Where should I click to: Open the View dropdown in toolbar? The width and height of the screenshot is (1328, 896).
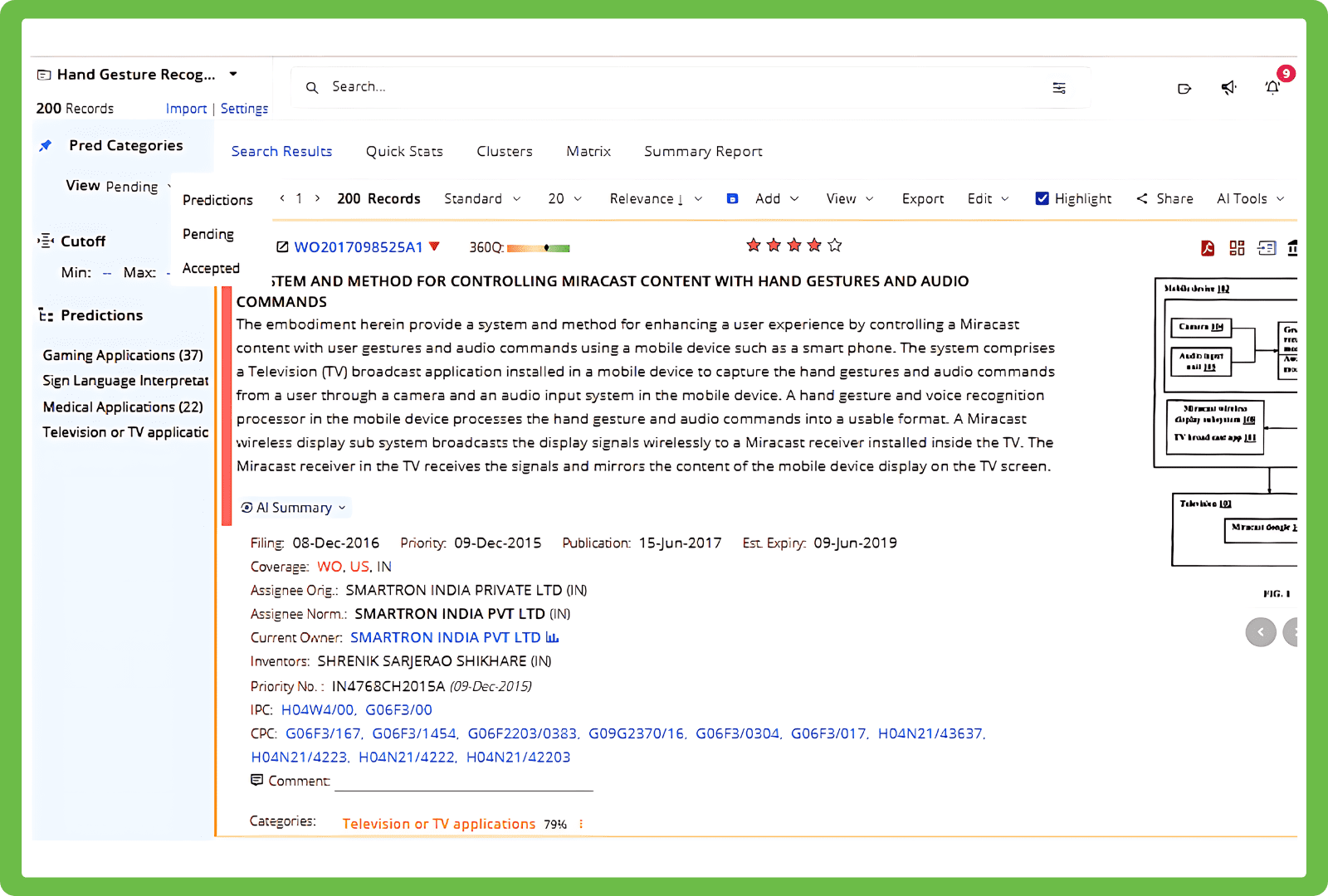pyautogui.click(x=850, y=199)
